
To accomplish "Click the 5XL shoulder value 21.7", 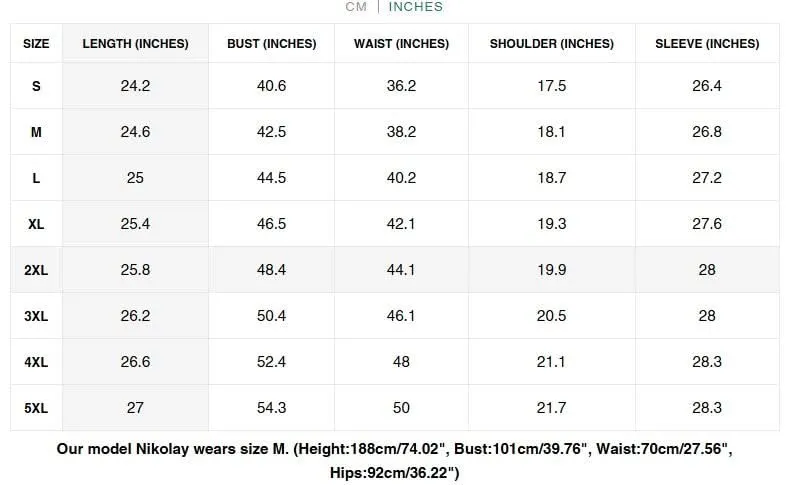I will click(552, 408).
